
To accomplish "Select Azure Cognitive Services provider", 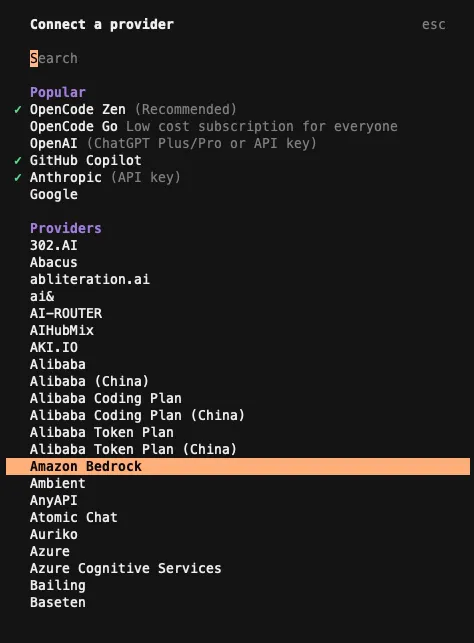I will (x=125, y=568).
